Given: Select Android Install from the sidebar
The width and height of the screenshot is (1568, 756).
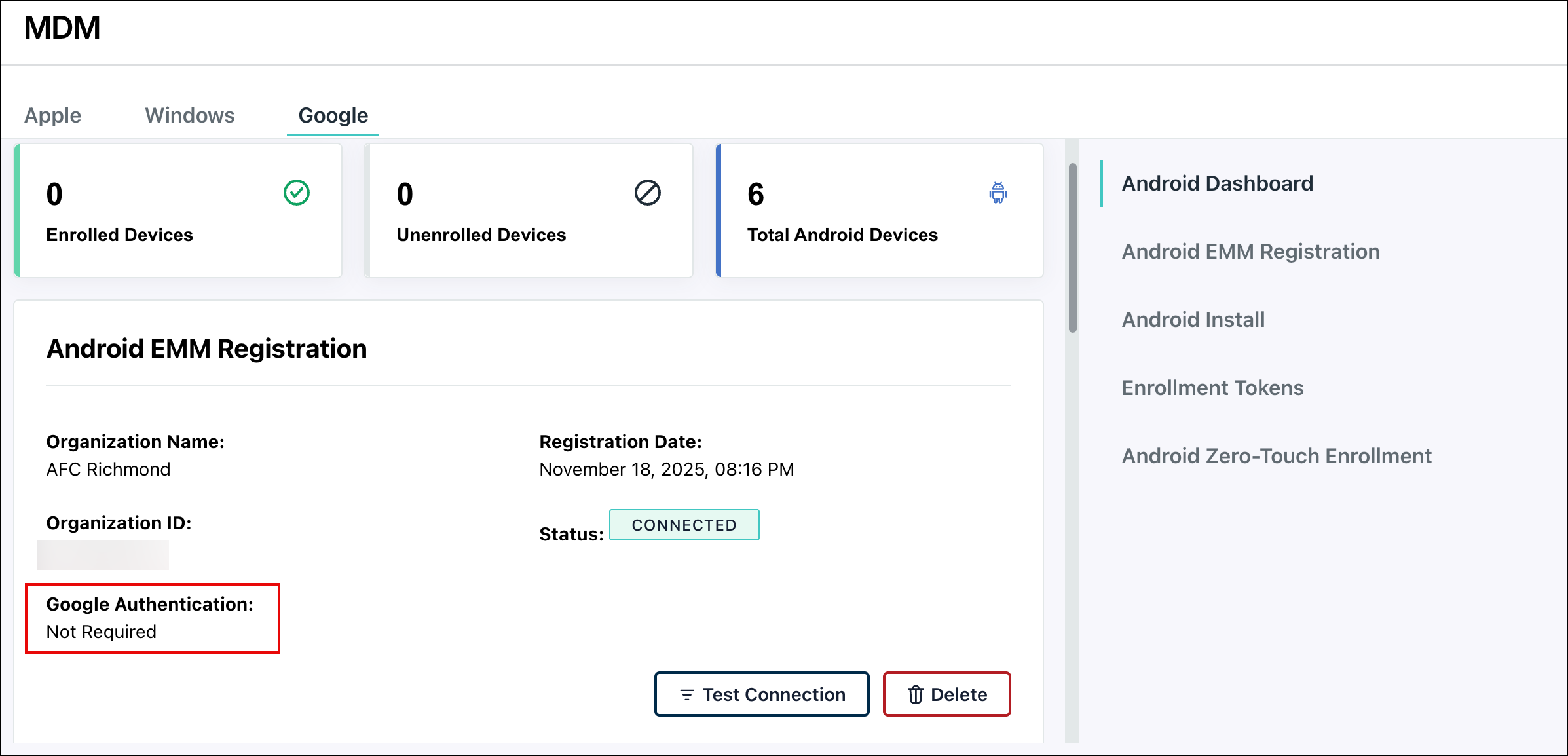Looking at the screenshot, I should point(1193,319).
